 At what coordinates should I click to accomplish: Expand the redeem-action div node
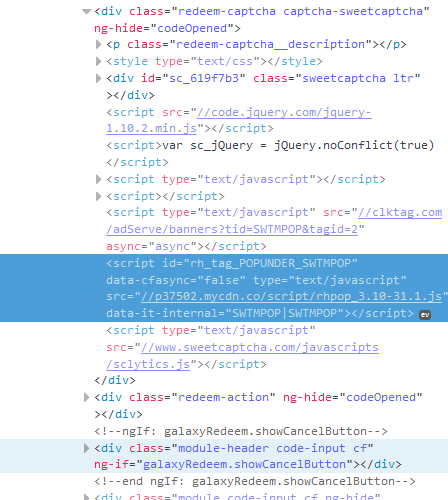86,397
